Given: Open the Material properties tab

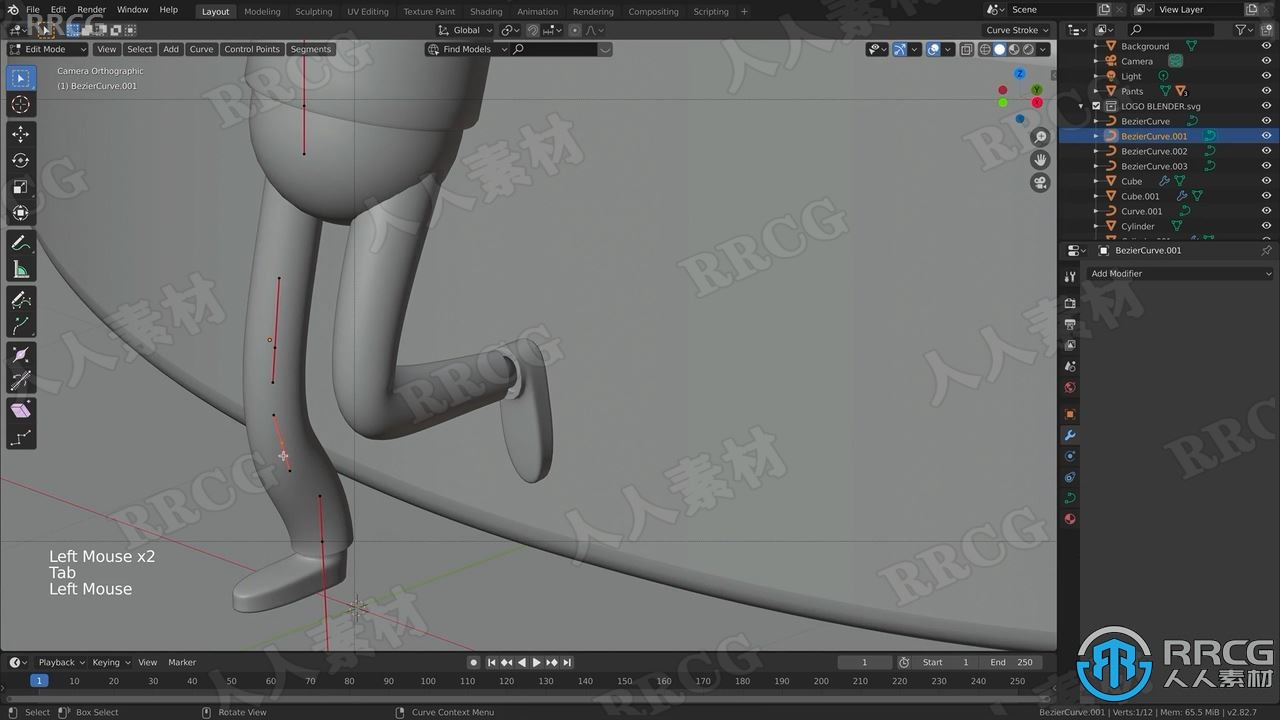Looking at the screenshot, I should tap(1070, 519).
